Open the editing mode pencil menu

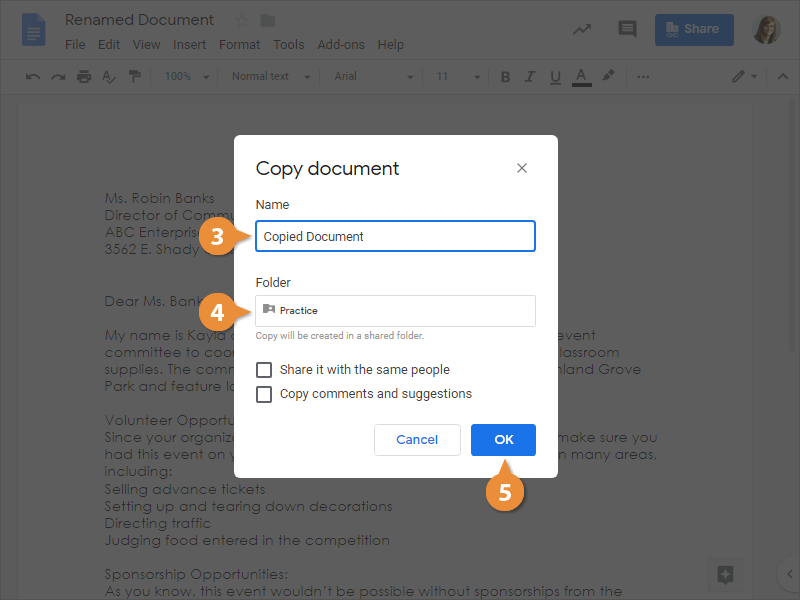coord(744,77)
